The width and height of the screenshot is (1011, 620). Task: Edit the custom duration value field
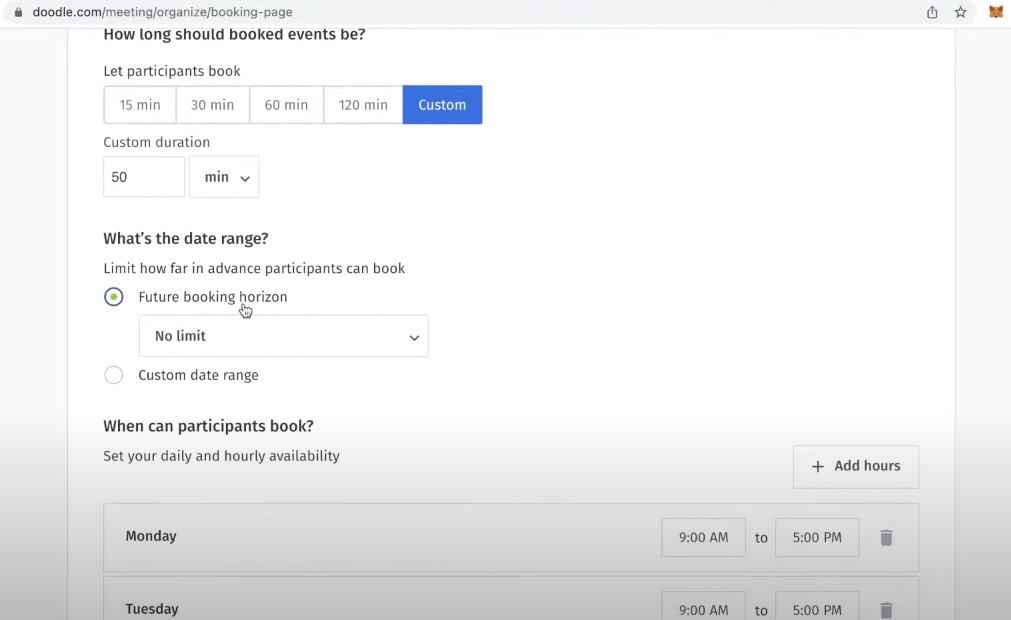pos(144,177)
